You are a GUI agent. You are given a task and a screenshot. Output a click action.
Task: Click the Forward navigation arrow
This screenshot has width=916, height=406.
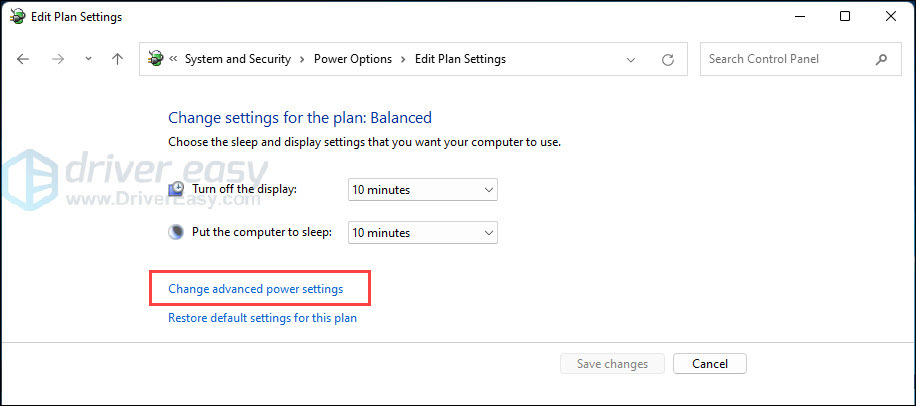pyautogui.click(x=58, y=59)
